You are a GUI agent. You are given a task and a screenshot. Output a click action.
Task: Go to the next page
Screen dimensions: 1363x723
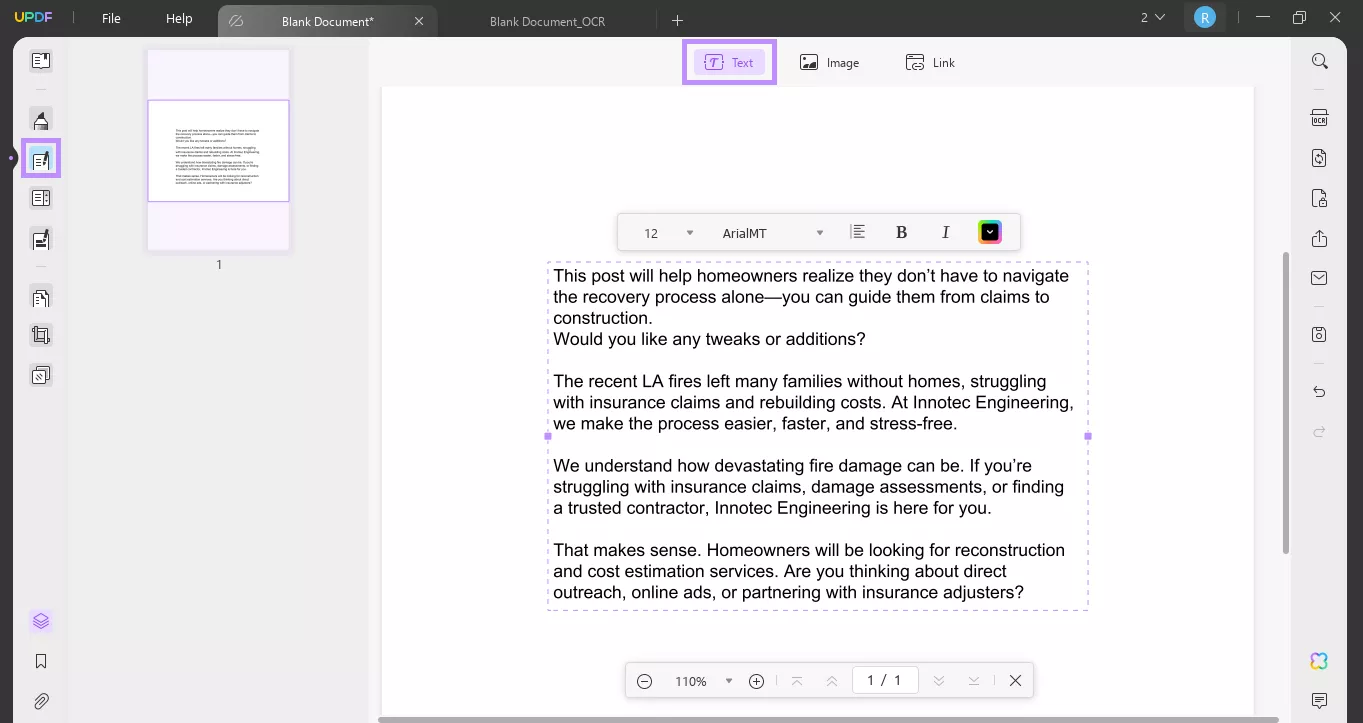(939, 681)
